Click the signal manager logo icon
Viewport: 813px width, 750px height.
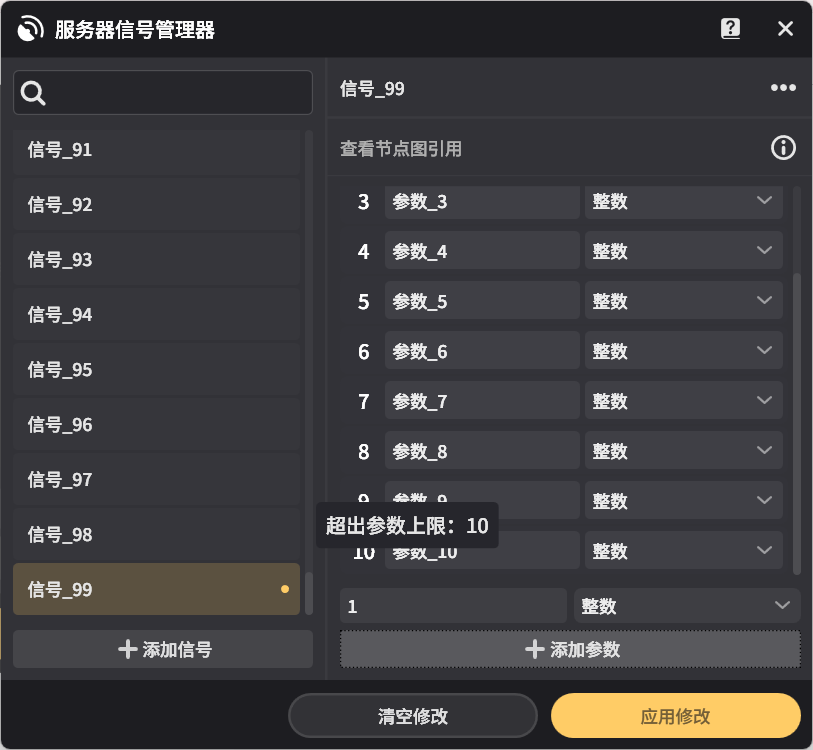click(30, 28)
